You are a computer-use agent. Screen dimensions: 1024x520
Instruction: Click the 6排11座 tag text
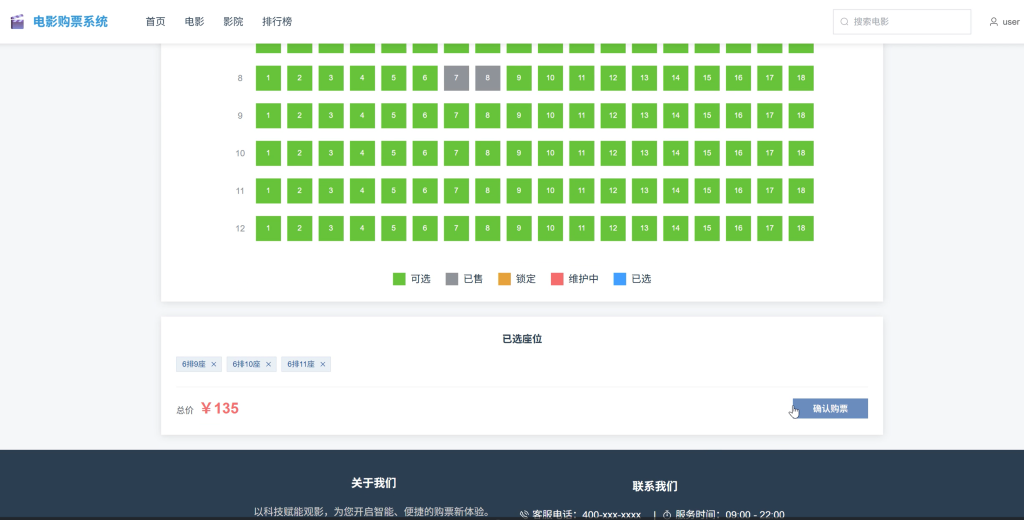coord(301,364)
